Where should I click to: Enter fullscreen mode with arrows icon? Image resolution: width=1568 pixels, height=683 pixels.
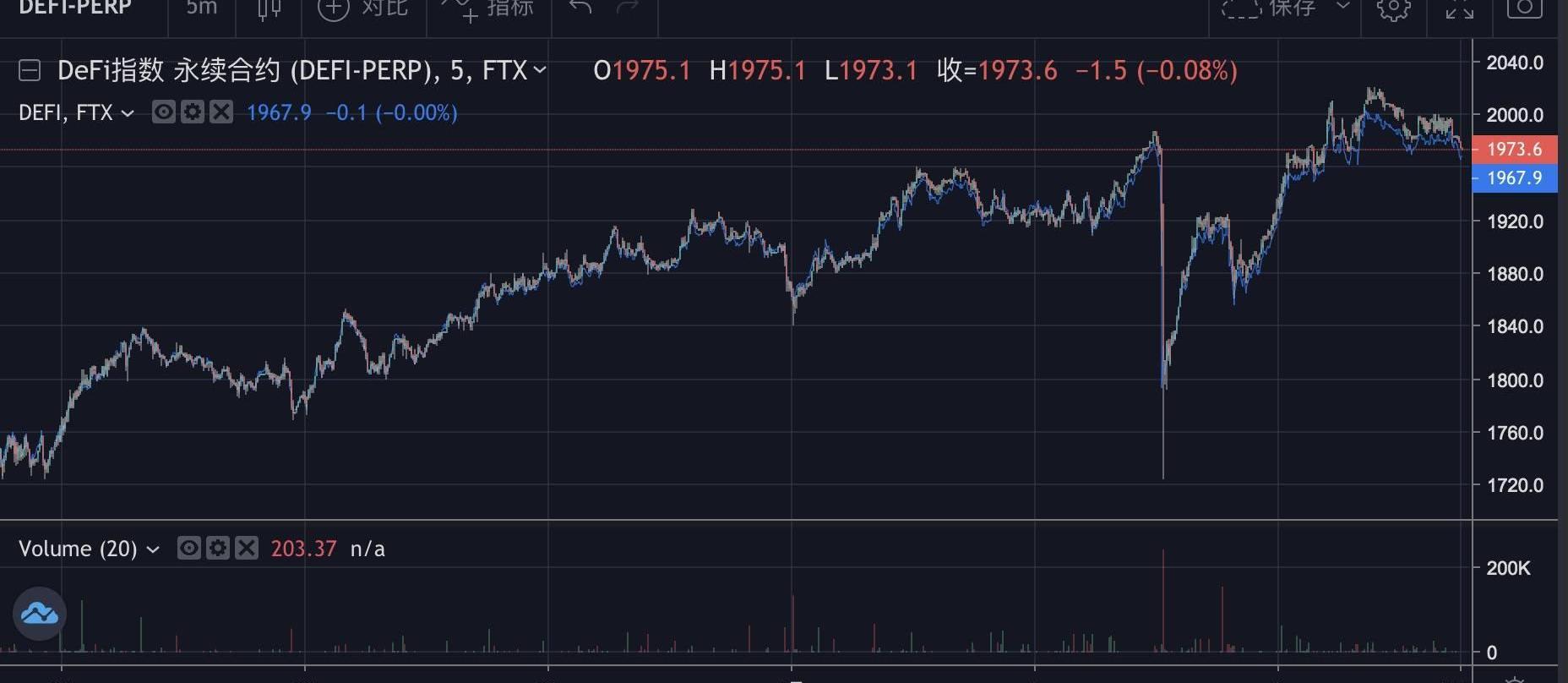pos(1459,8)
